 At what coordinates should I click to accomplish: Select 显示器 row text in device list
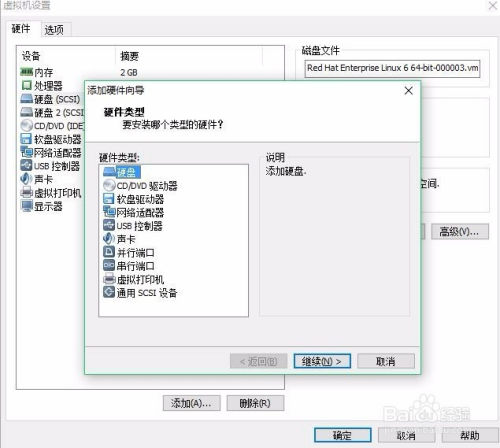tap(48, 206)
